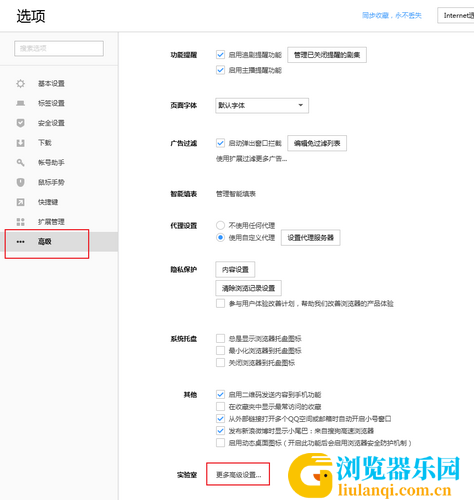The width and height of the screenshot is (474, 500).
Task: Click the 清除浏览记录设置 button
Action: [248, 288]
